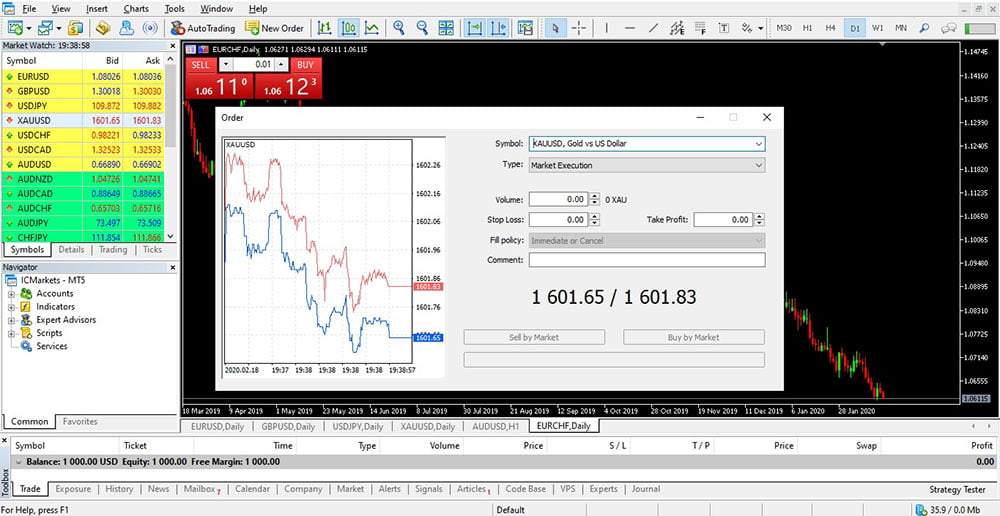Screen dimensions: 1000x516
Task: Expand the Scripts node in Navigator
Action: (x=11, y=333)
